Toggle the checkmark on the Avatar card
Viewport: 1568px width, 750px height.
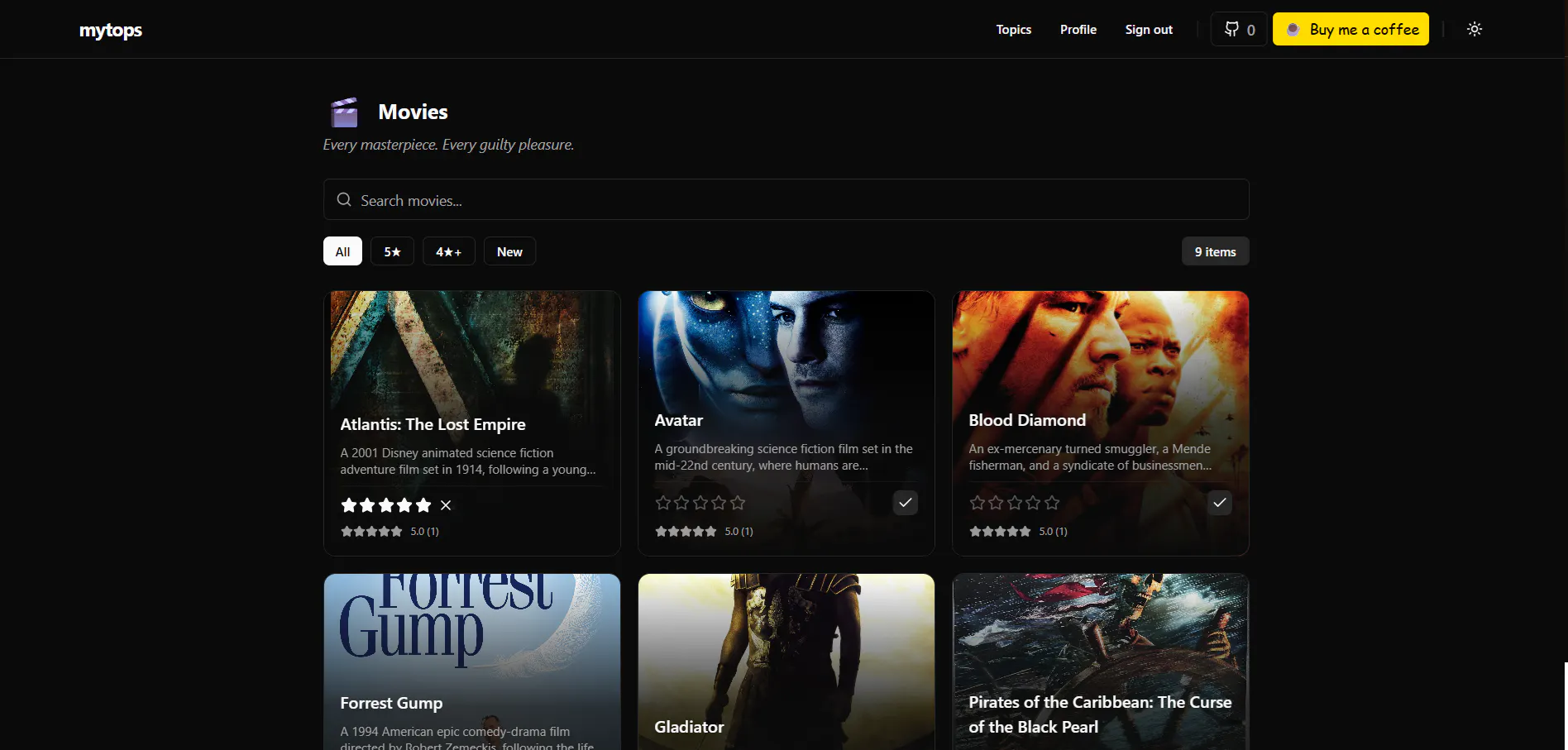tap(906, 503)
